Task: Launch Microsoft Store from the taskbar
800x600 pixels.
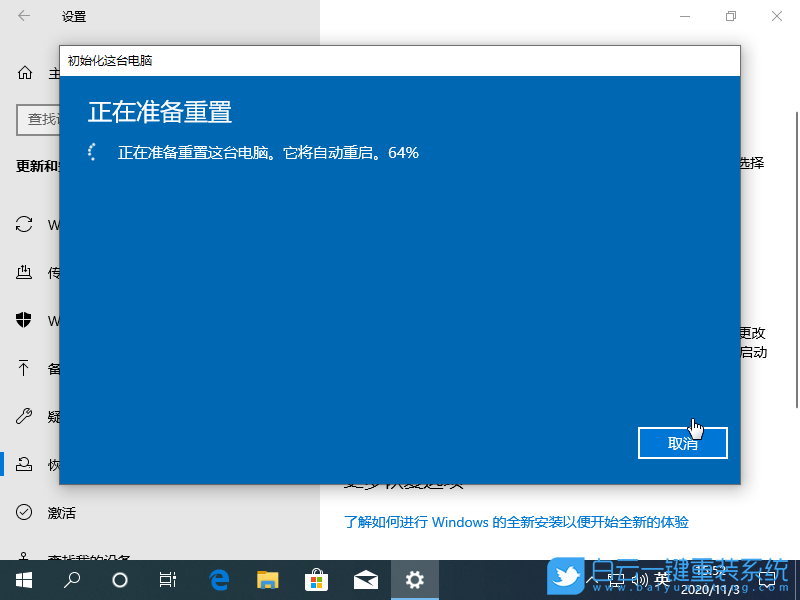Action: point(316,579)
